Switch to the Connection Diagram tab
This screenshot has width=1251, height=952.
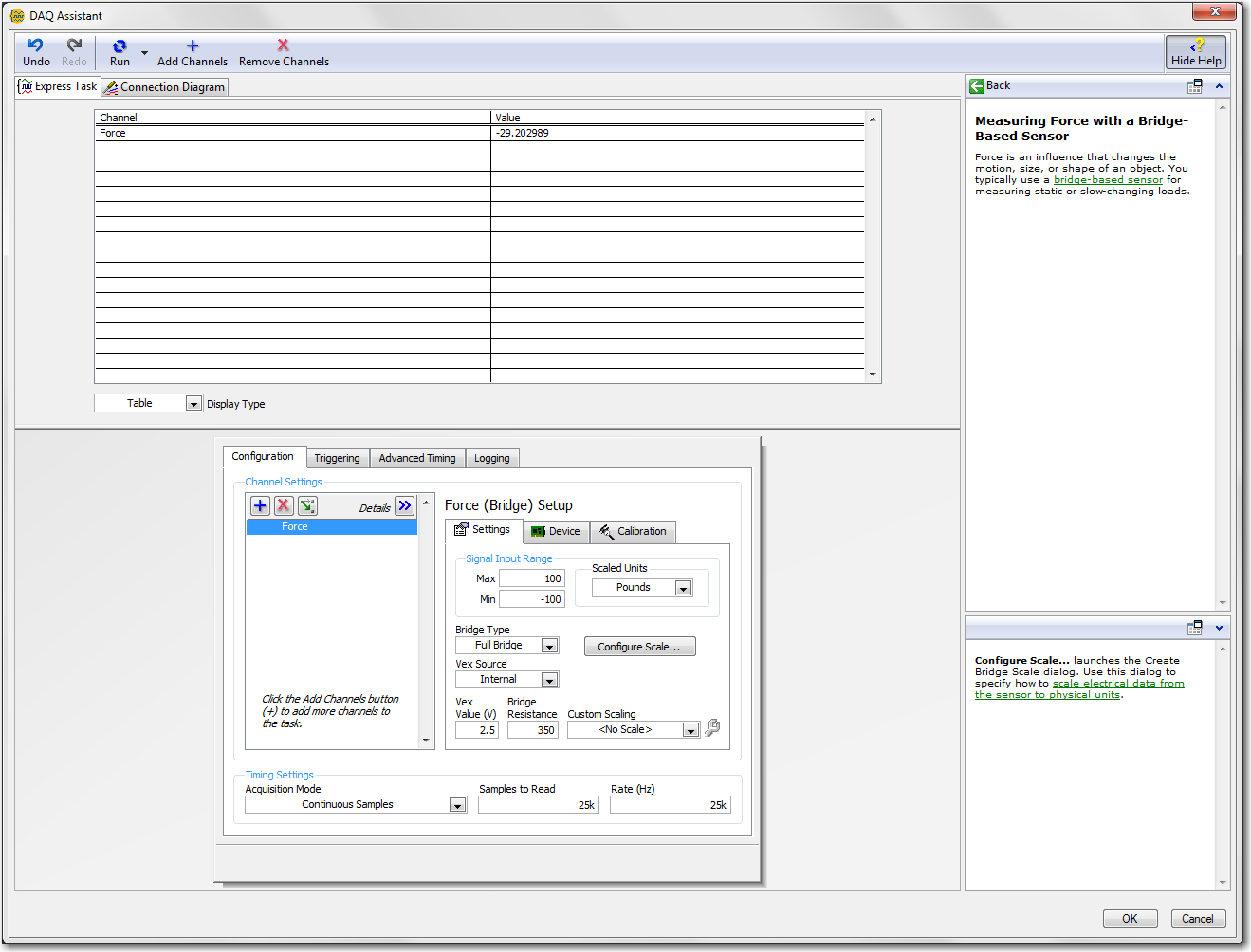[165, 87]
